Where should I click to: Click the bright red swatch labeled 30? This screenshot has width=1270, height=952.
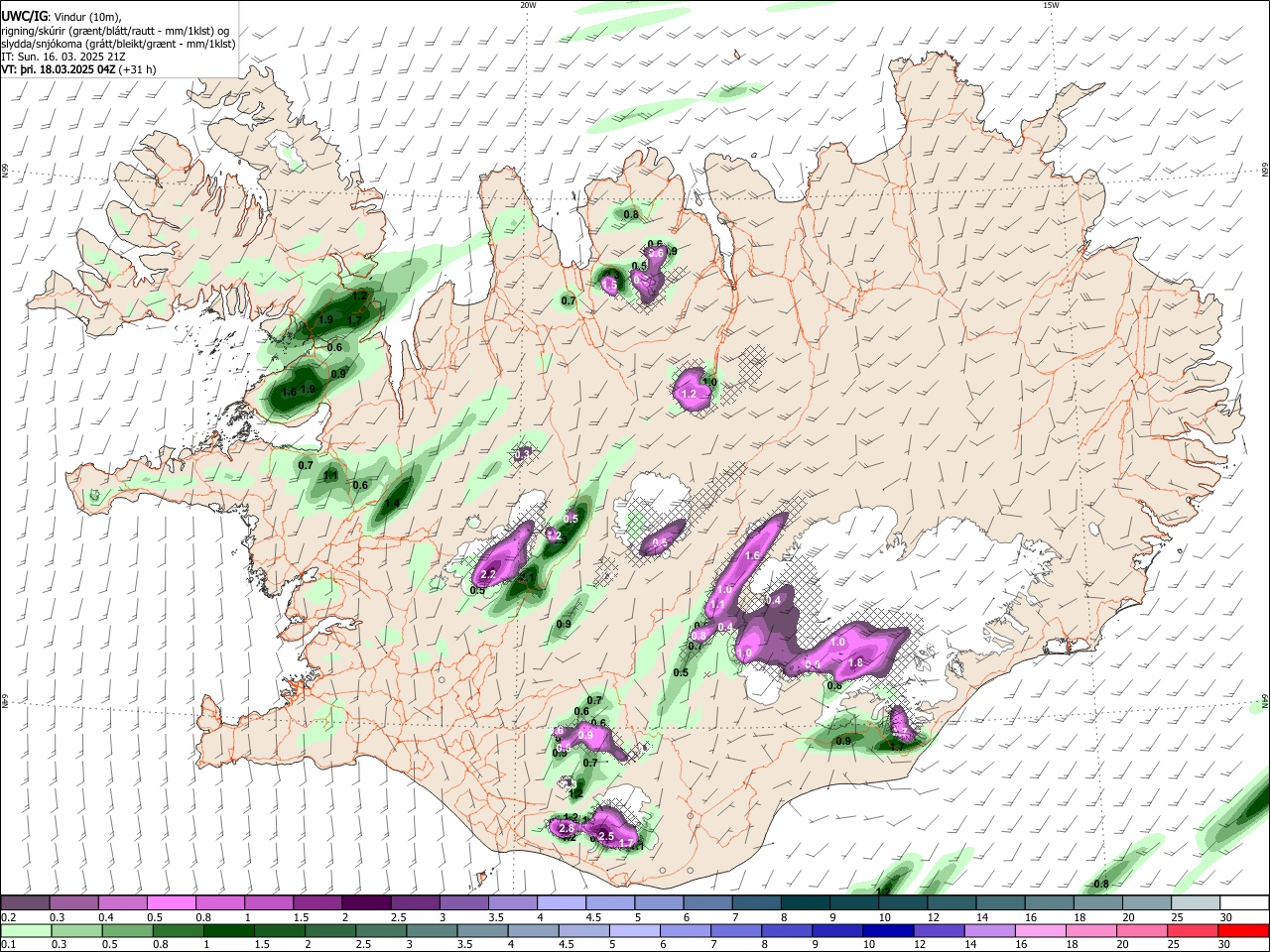tap(1243, 930)
